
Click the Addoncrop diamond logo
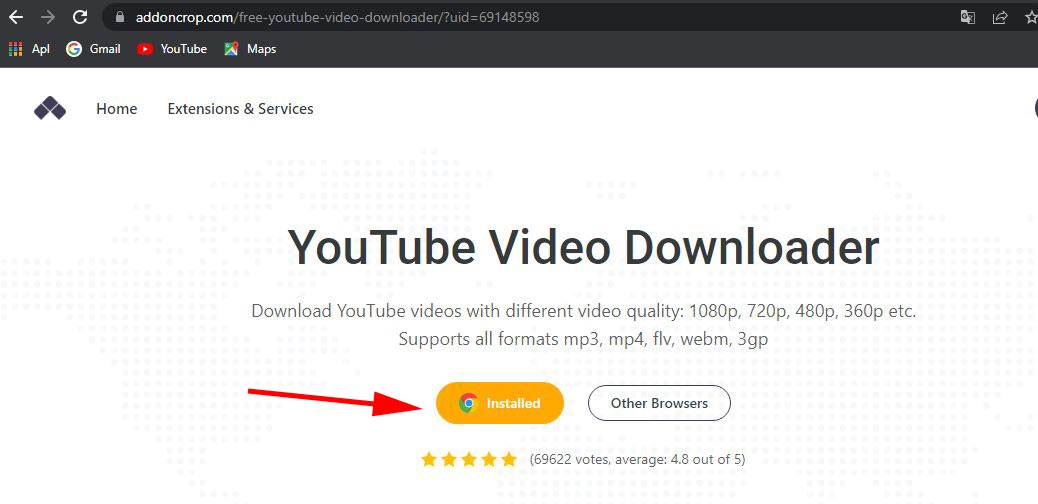point(50,108)
